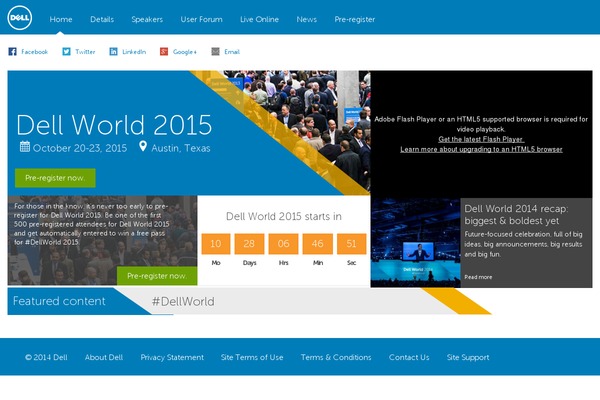Click the Facebook share icon
The image size is (600, 400).
pyautogui.click(x=13, y=52)
